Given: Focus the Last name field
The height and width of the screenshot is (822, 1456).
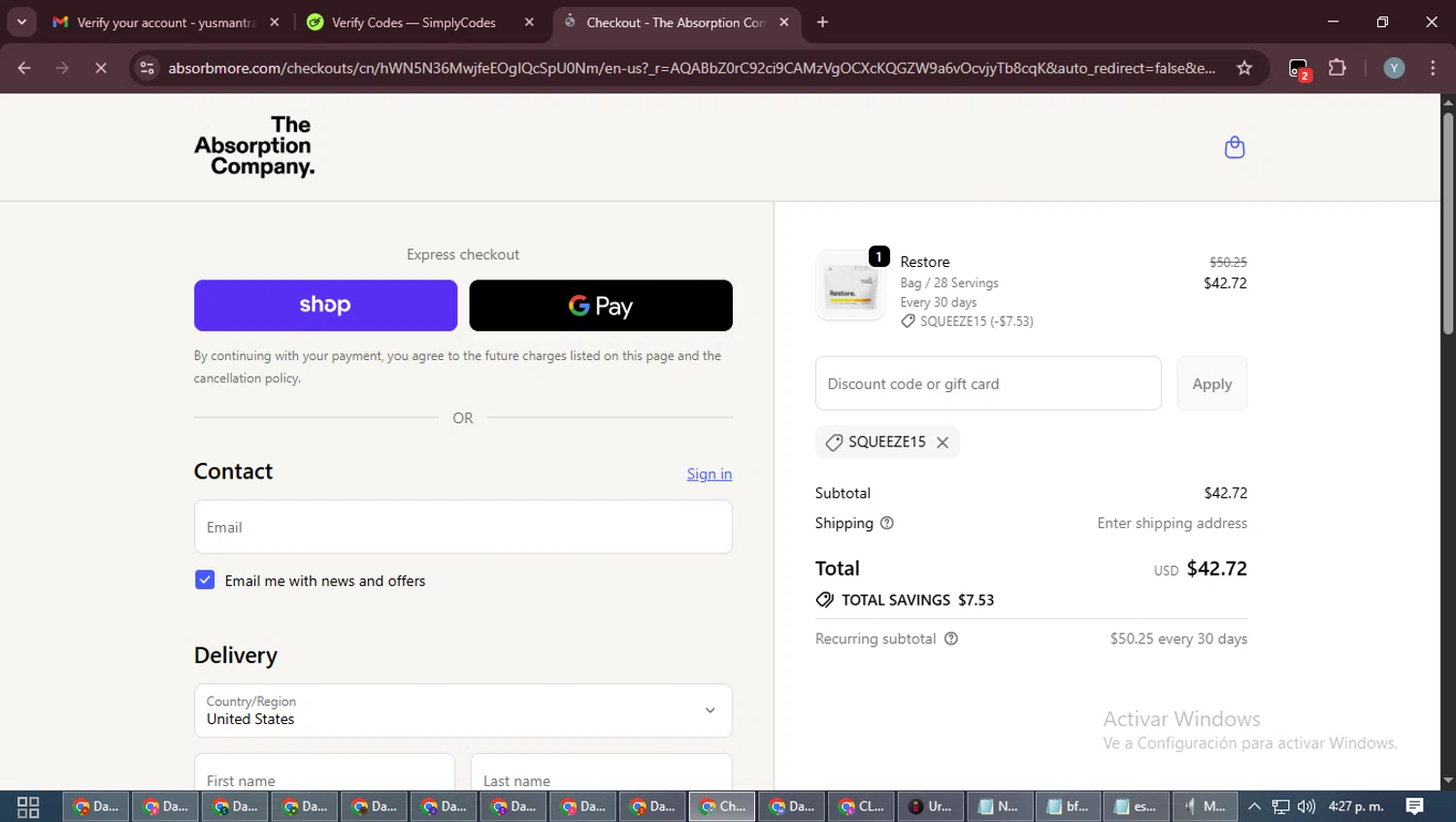Looking at the screenshot, I should [602, 773].
